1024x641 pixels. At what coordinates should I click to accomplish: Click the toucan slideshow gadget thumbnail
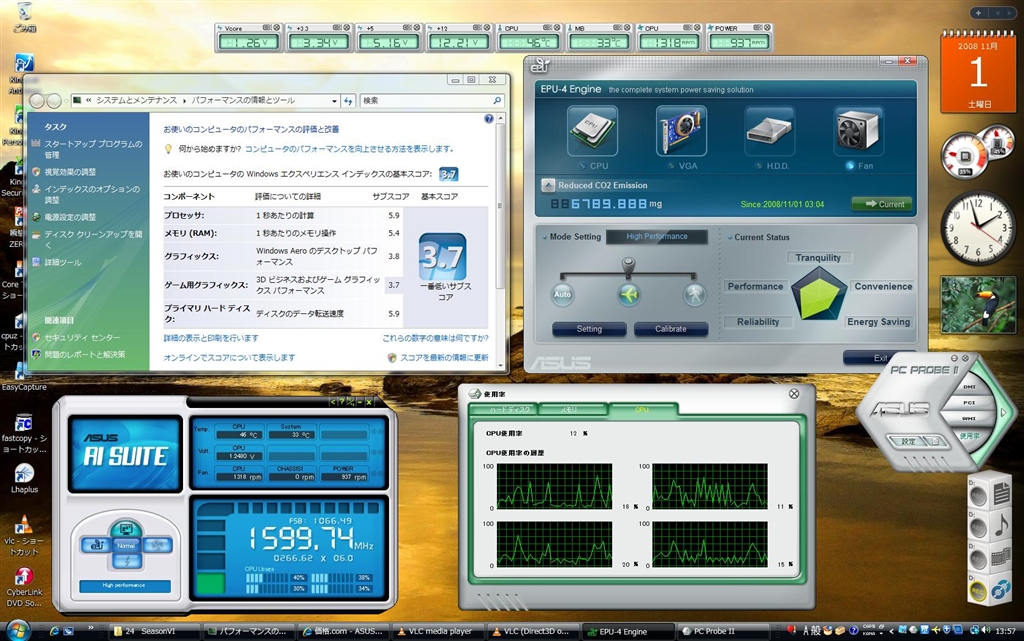click(978, 304)
